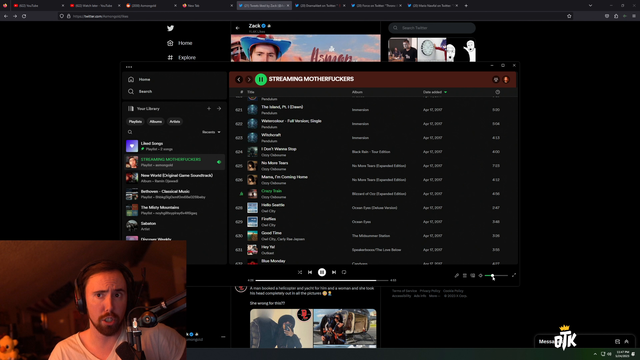Viewport: 640px width, 360px height.
Task: Go to the previous track
Action: click(x=310, y=272)
